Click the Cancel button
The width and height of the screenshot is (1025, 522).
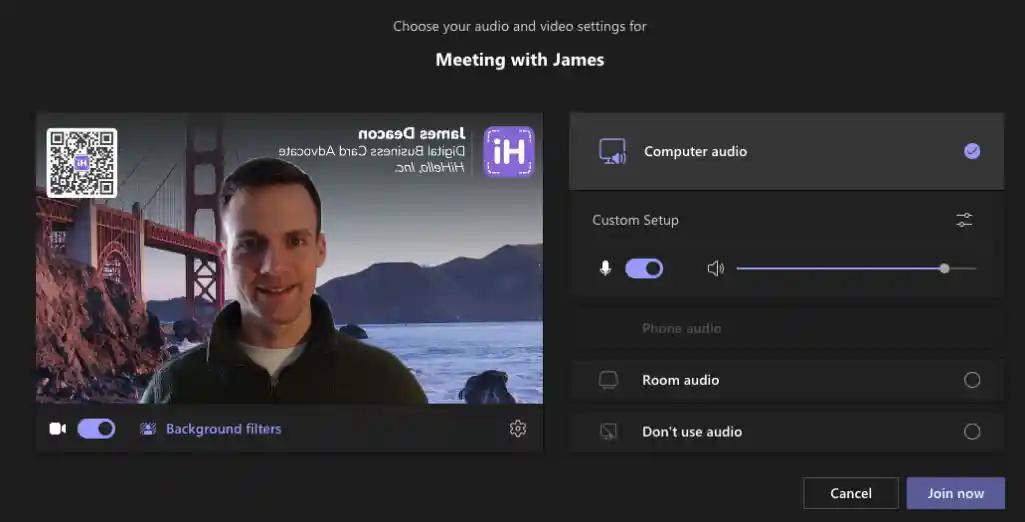tap(851, 493)
